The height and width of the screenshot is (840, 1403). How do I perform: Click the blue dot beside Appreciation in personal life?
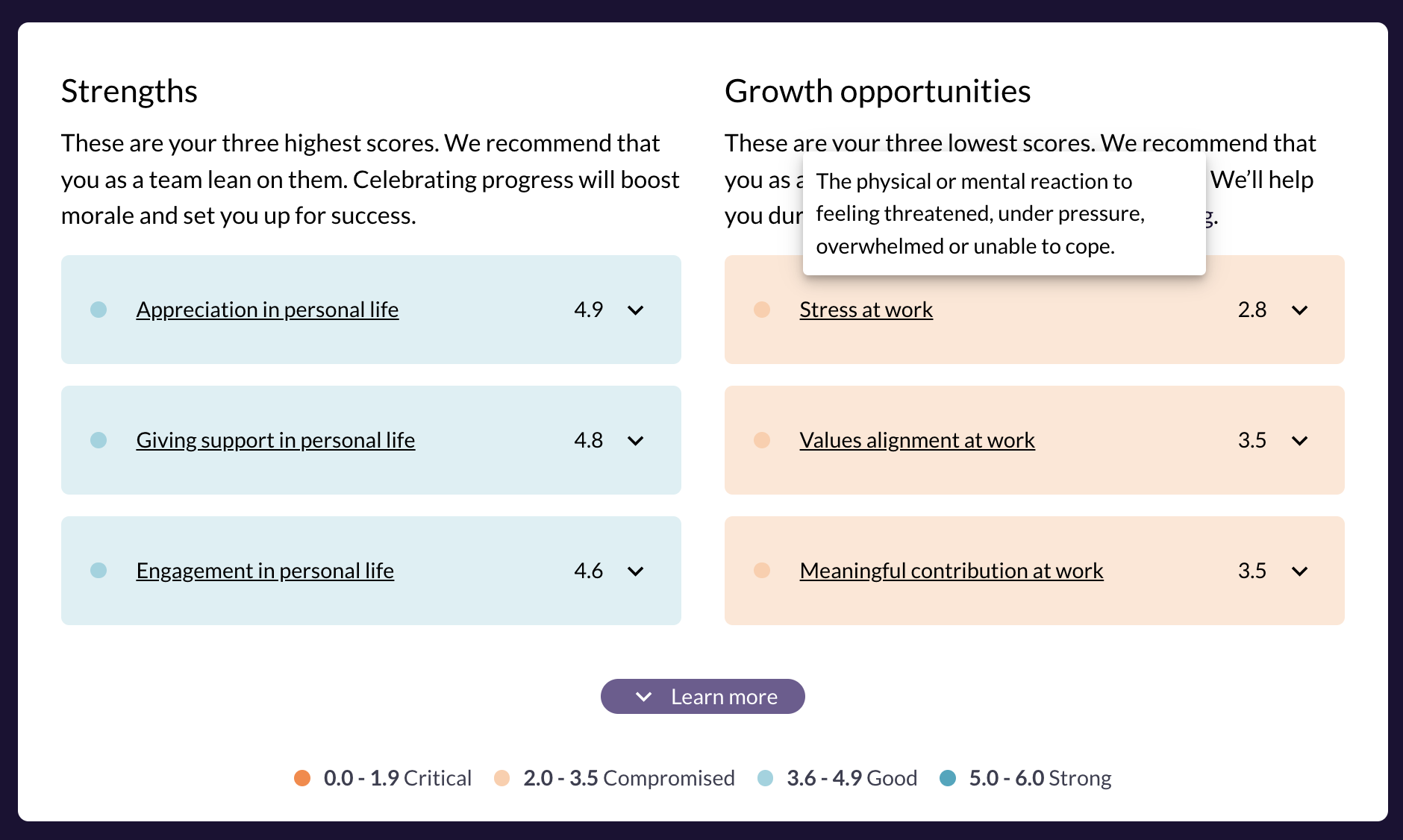coord(99,310)
